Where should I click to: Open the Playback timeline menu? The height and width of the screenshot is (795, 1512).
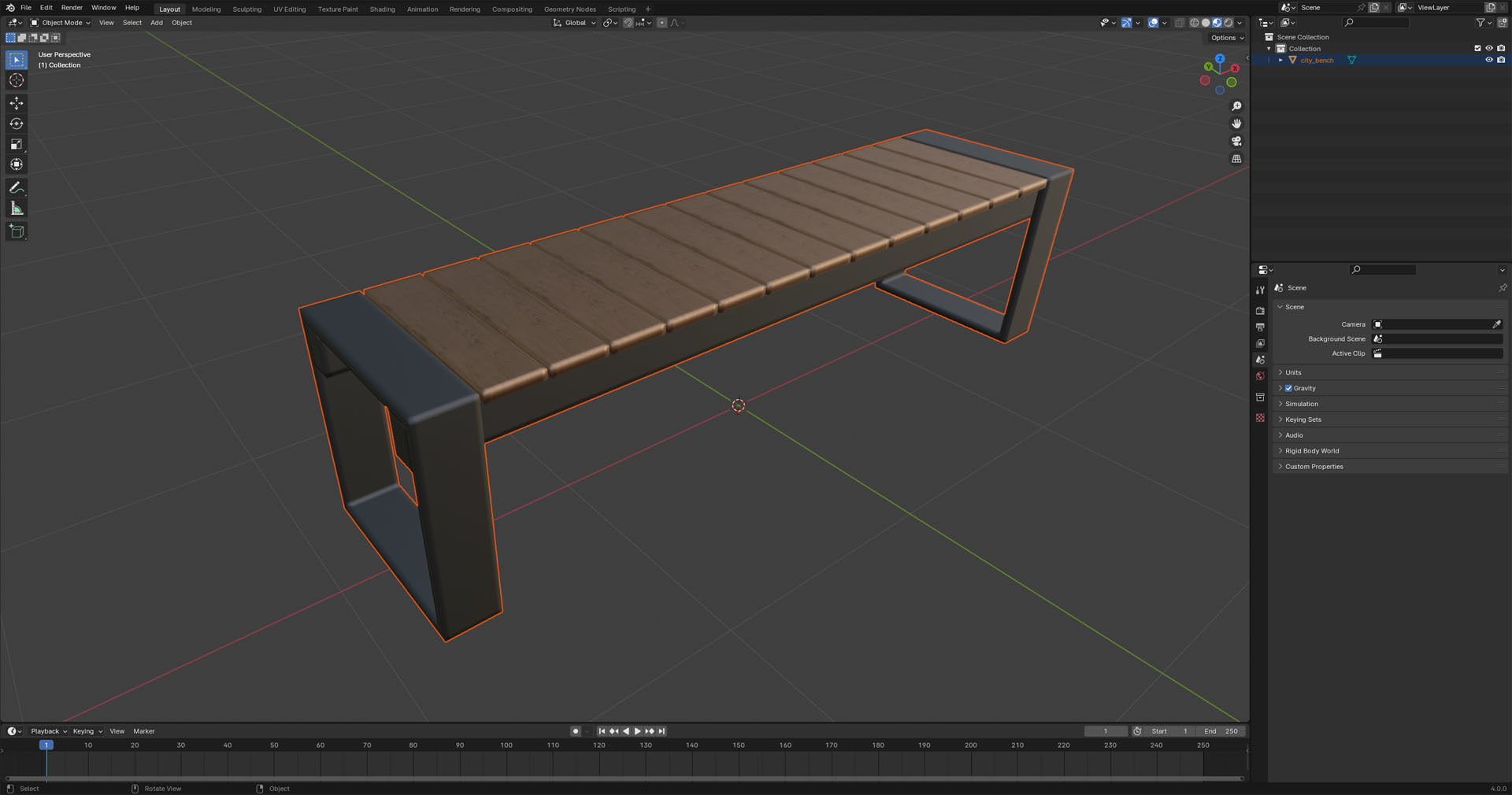pos(49,731)
